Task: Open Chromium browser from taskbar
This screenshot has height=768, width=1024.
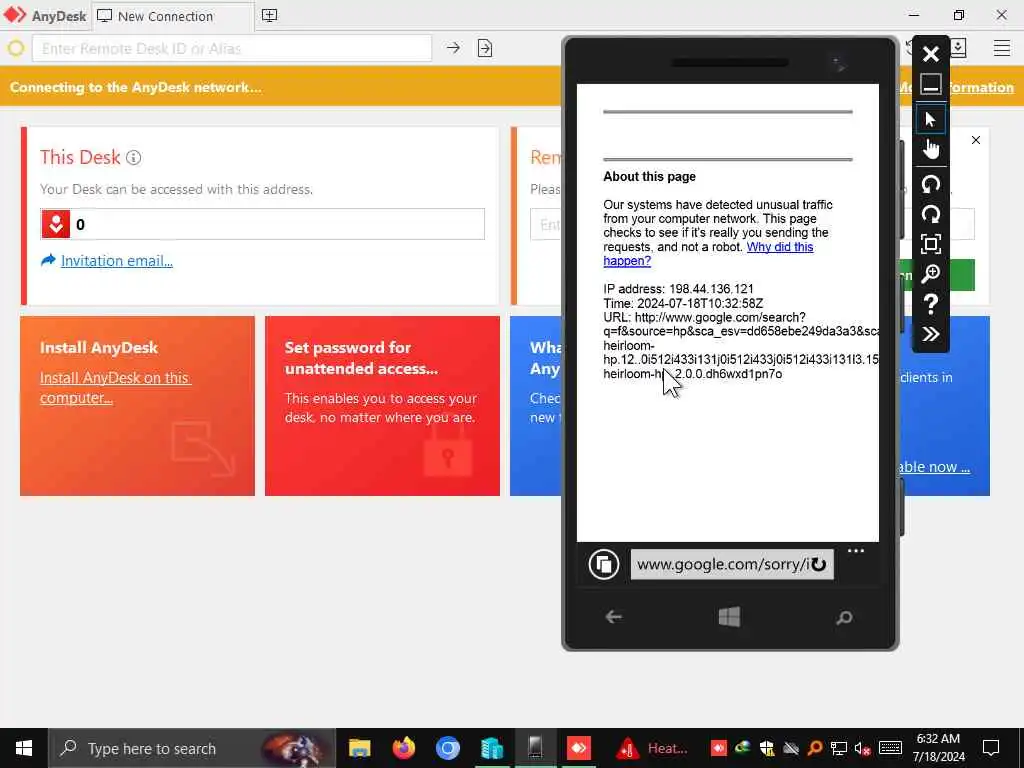Action: (x=447, y=748)
